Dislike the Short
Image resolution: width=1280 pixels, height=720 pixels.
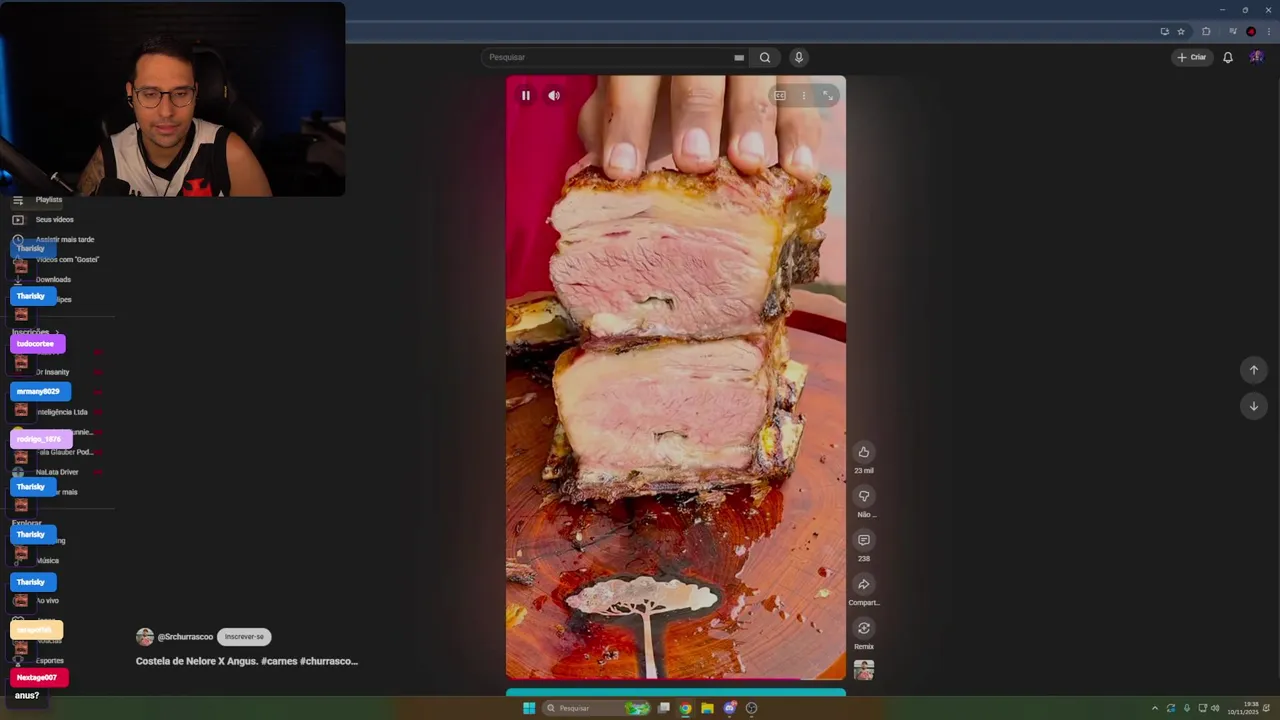(864, 496)
